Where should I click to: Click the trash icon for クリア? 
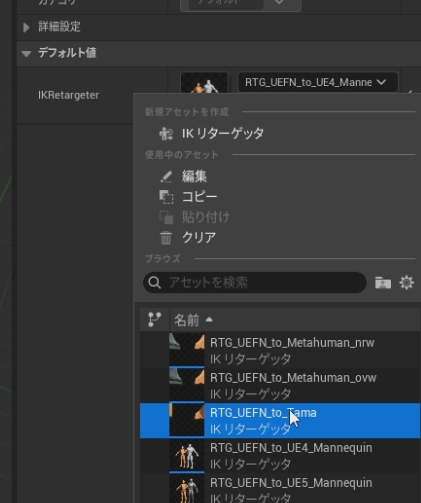tap(166, 238)
